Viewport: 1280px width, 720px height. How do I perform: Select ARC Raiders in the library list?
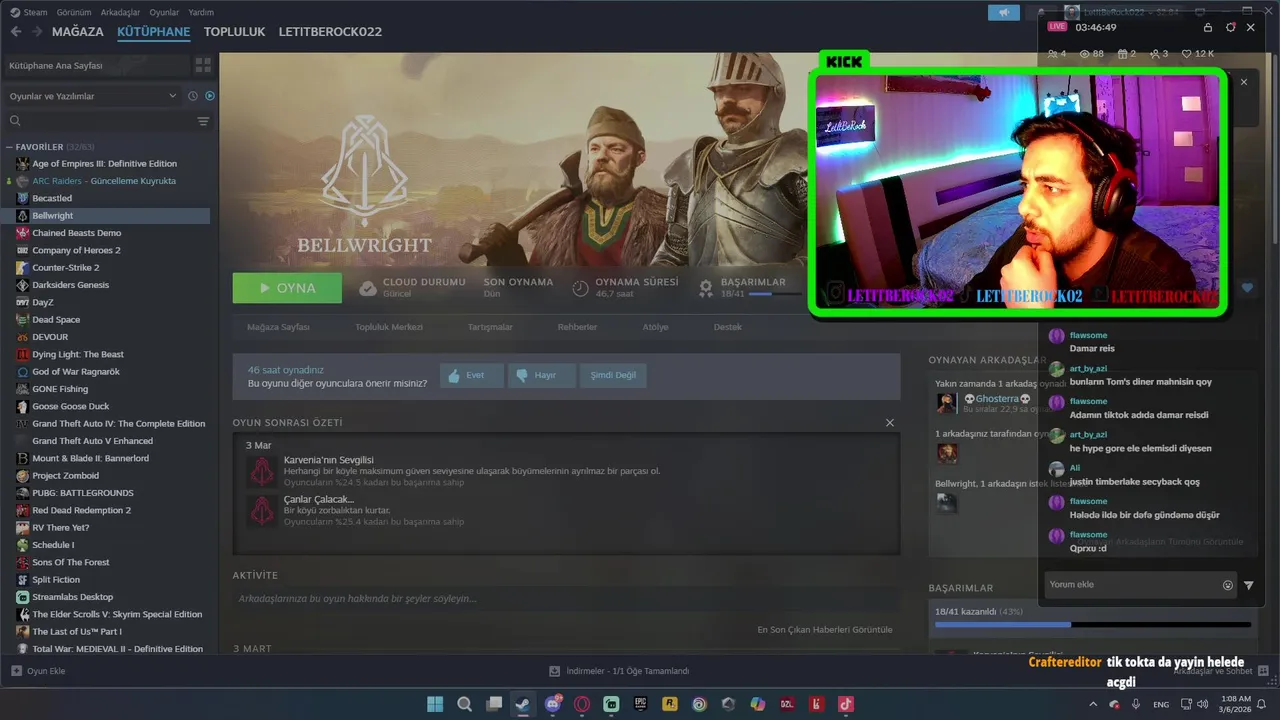(104, 181)
